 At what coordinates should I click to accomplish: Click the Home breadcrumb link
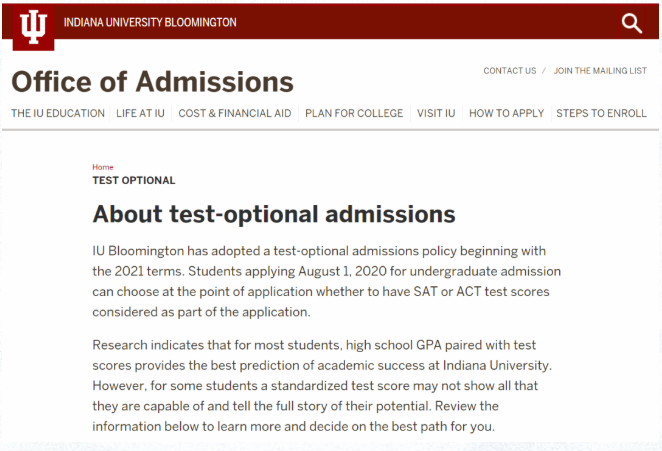pos(103,167)
